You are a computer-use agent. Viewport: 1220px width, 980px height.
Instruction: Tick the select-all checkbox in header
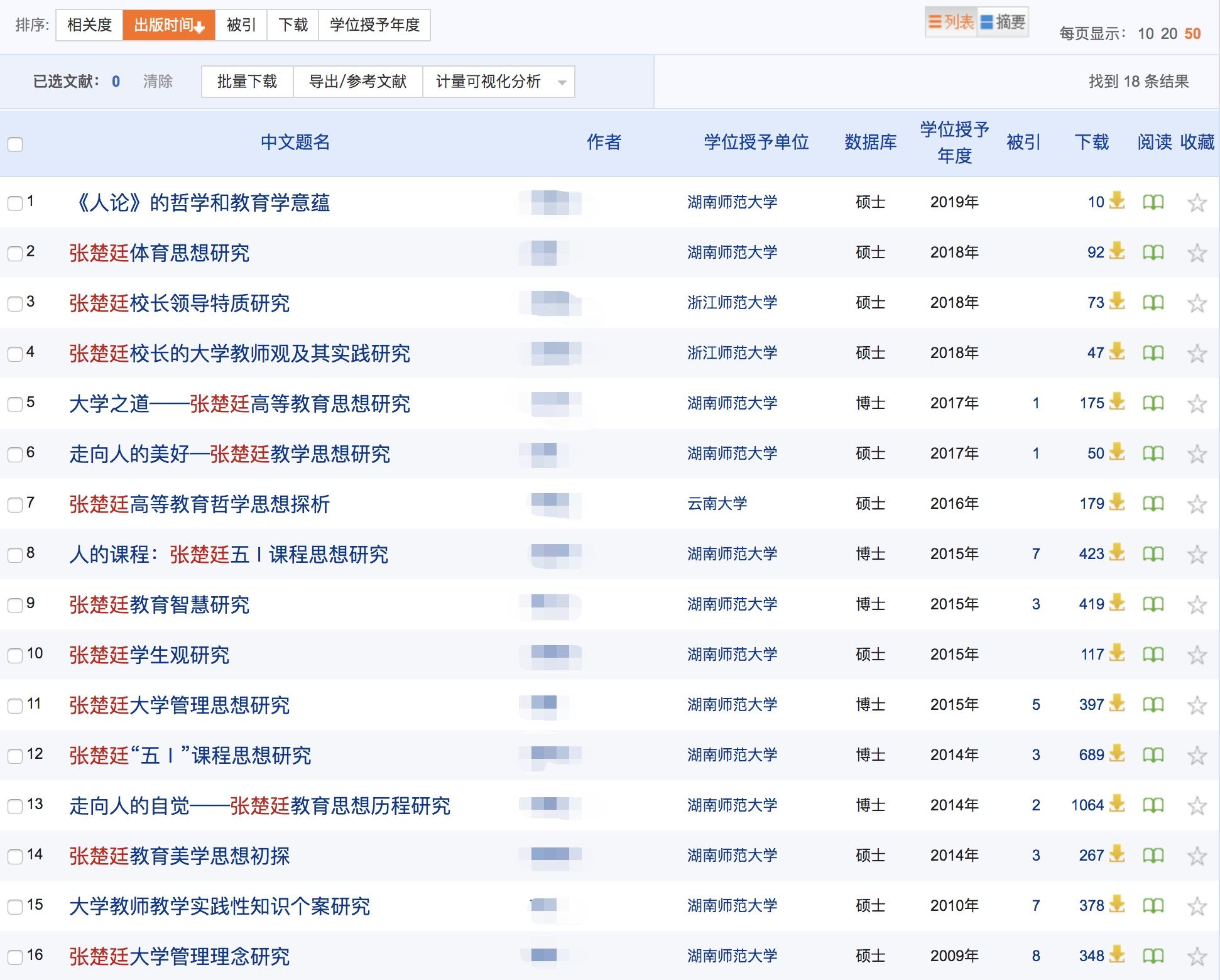click(15, 144)
